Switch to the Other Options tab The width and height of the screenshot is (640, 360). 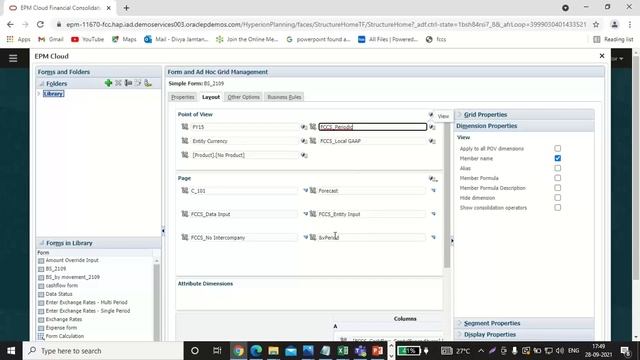pos(243,97)
